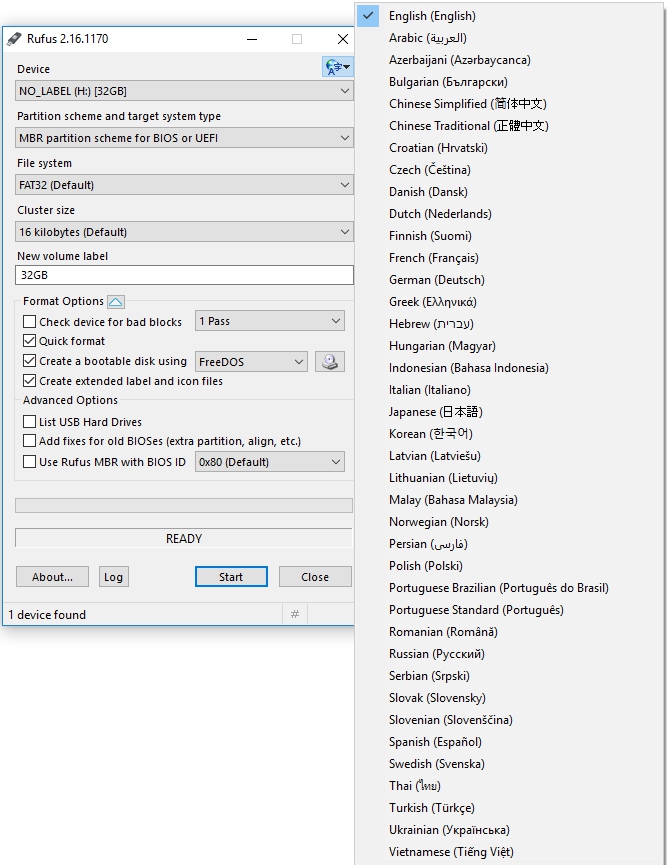Choose Malay (Bahasa Malaysia)
667x865 pixels.
click(509, 500)
